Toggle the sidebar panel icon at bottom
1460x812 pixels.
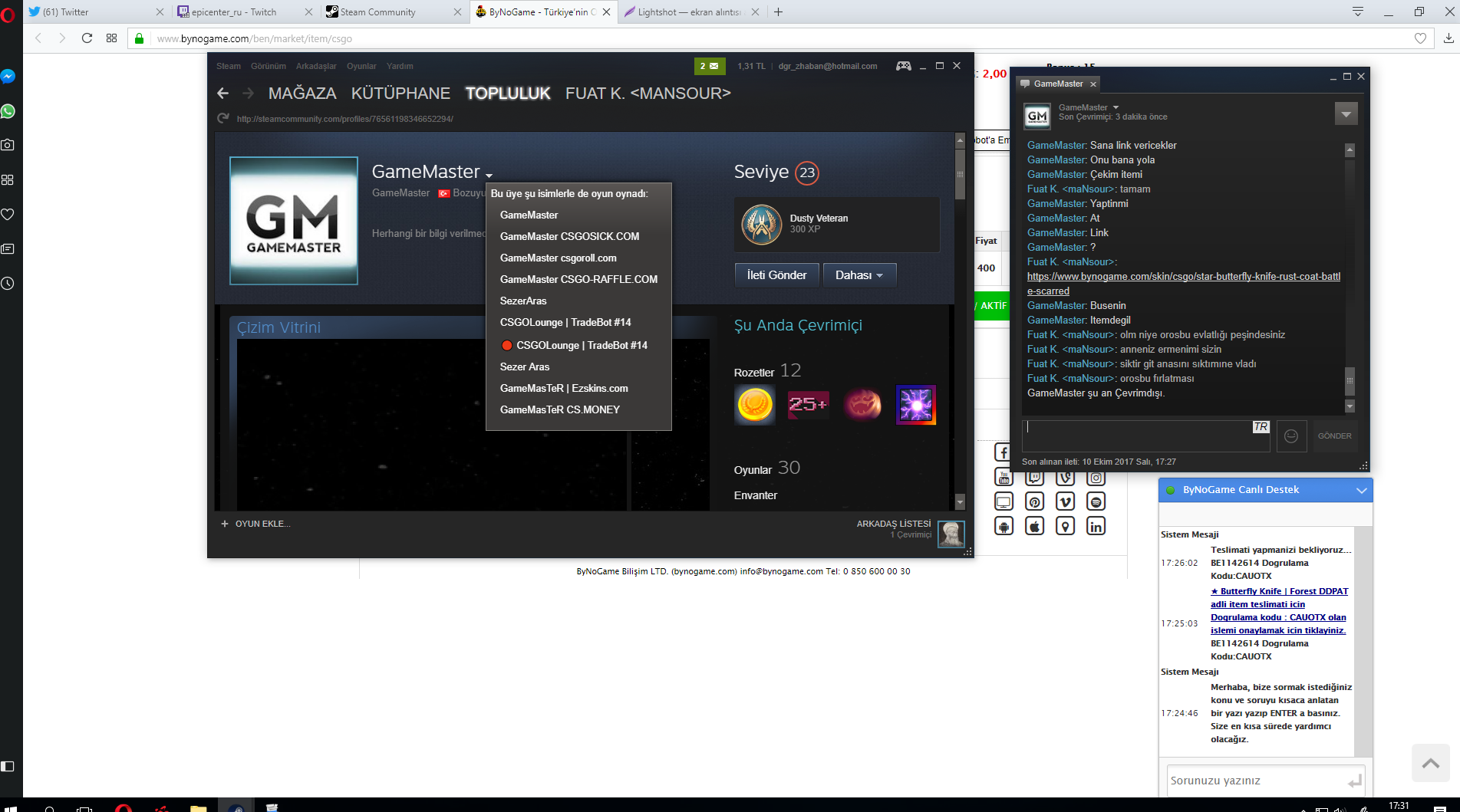pyautogui.click(x=8, y=766)
